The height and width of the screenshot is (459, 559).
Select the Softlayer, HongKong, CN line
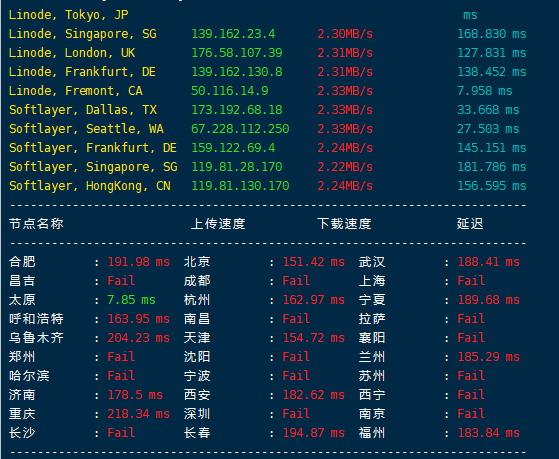click(x=267, y=186)
